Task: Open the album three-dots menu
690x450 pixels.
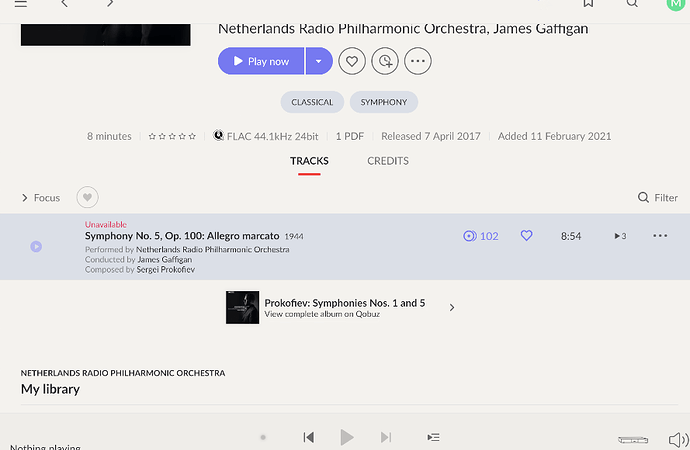Action: tap(418, 61)
